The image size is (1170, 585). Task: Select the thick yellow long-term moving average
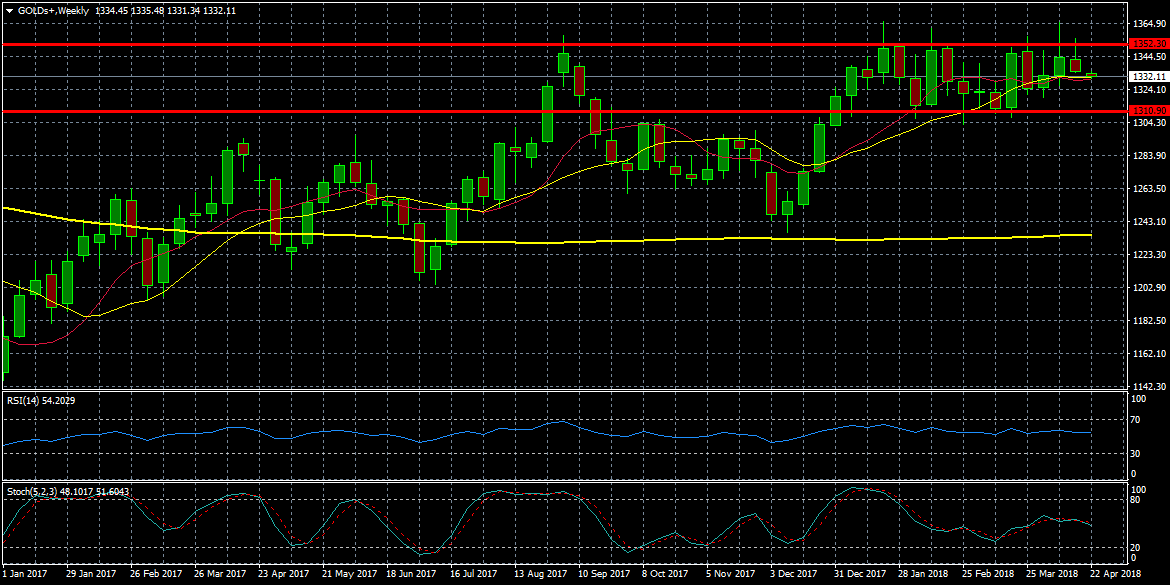point(600,240)
